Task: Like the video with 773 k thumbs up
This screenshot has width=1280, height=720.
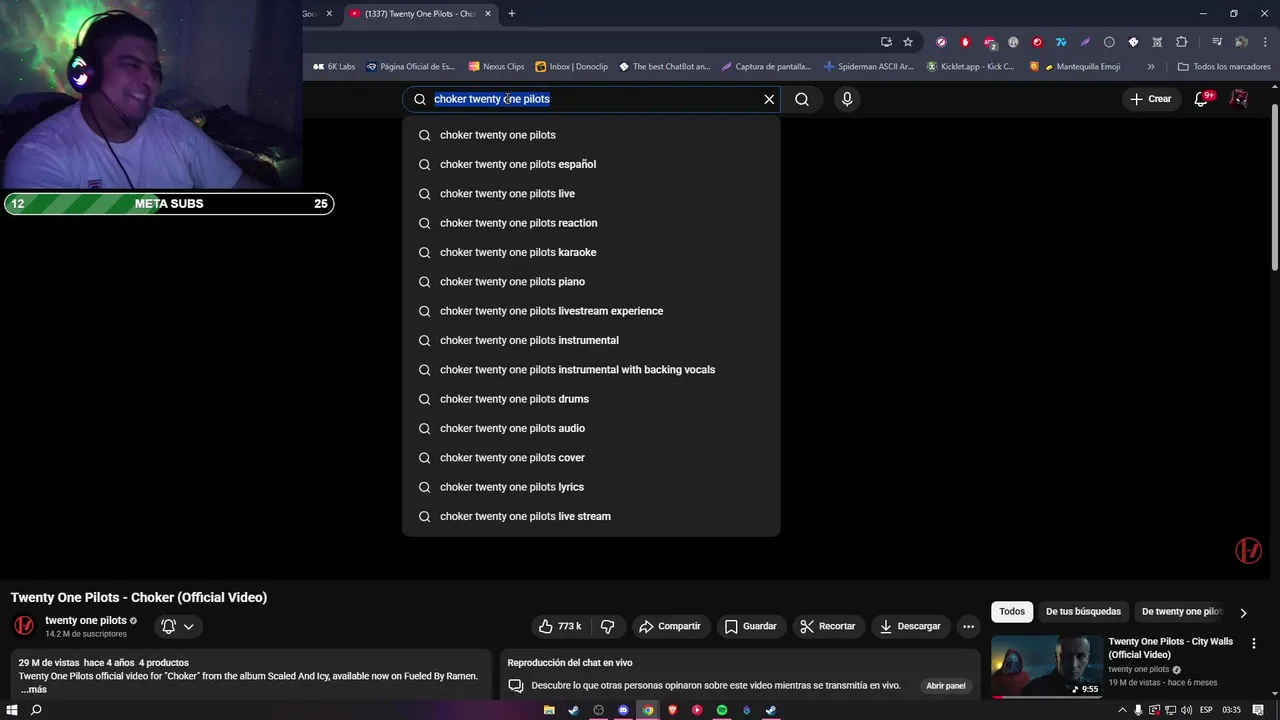Action: coord(560,626)
